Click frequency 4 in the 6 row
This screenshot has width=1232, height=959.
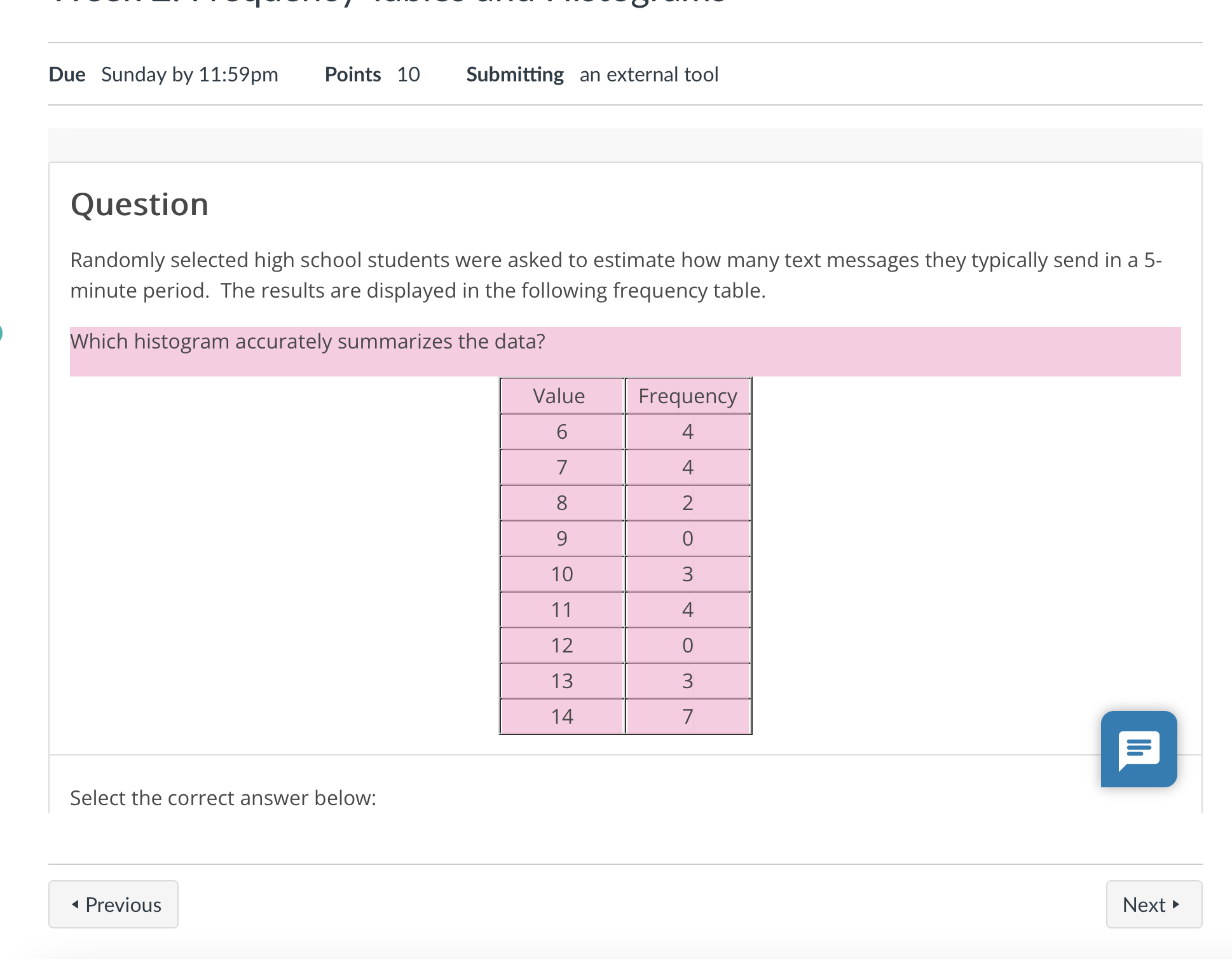688,432
